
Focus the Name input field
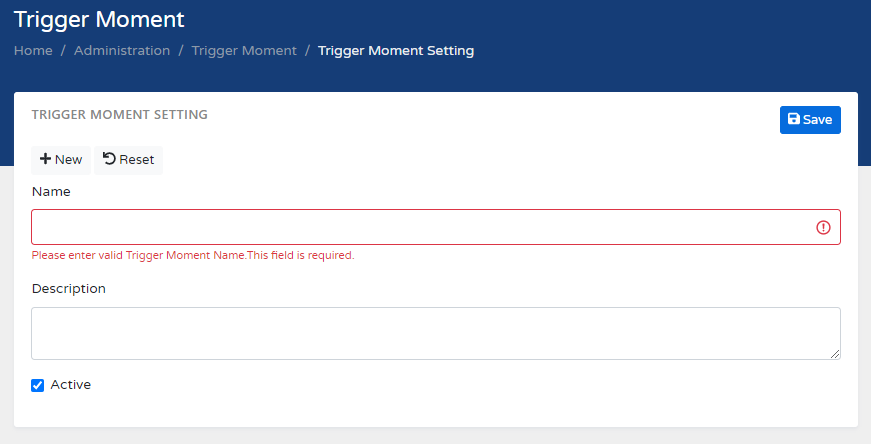click(420, 227)
